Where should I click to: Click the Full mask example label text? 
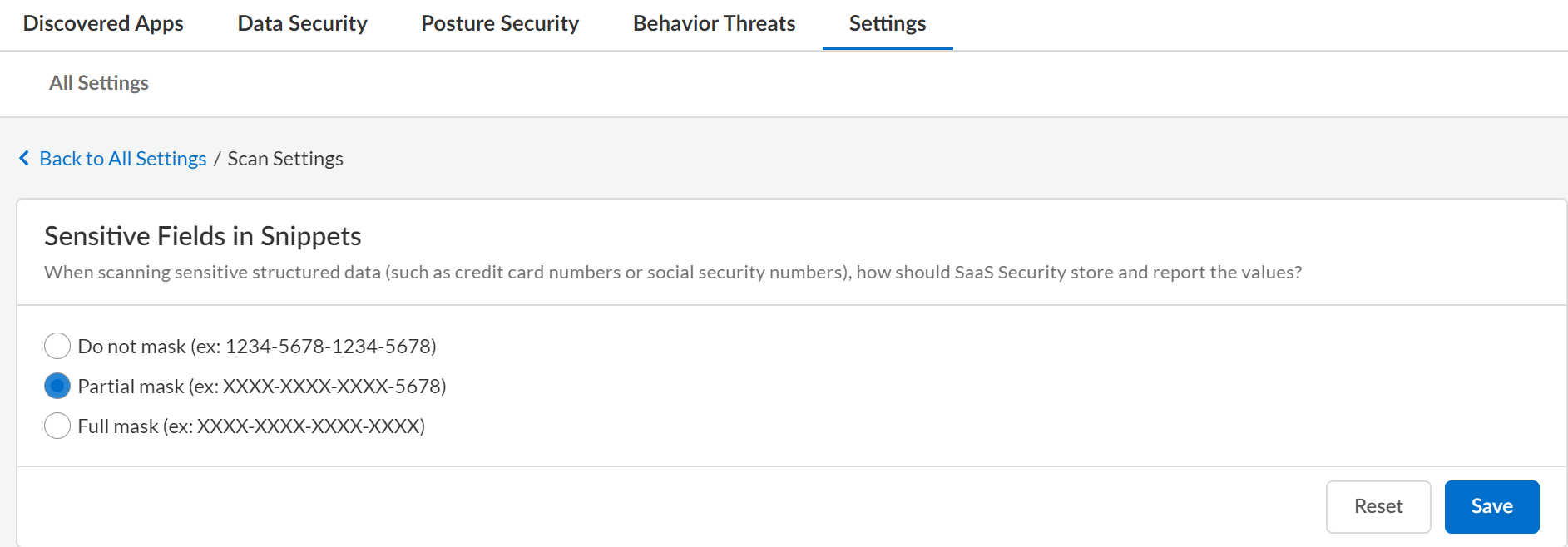tap(251, 426)
